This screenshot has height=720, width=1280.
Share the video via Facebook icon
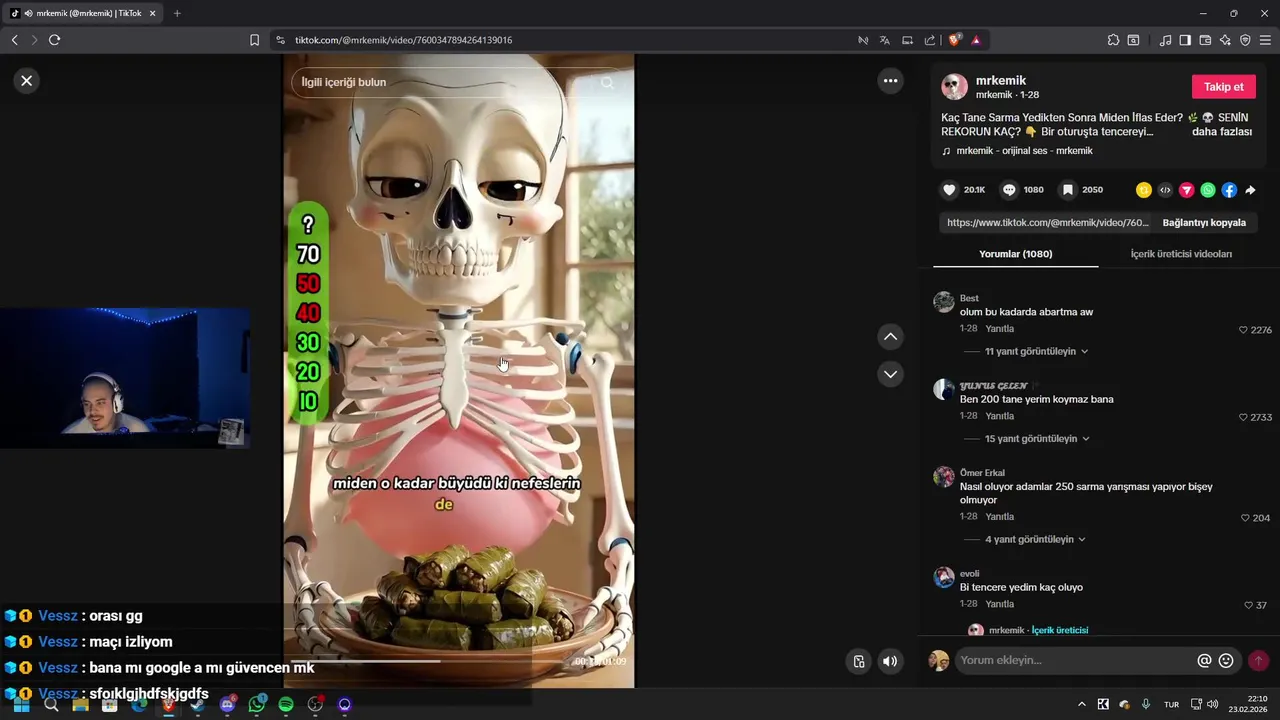coord(1229,190)
